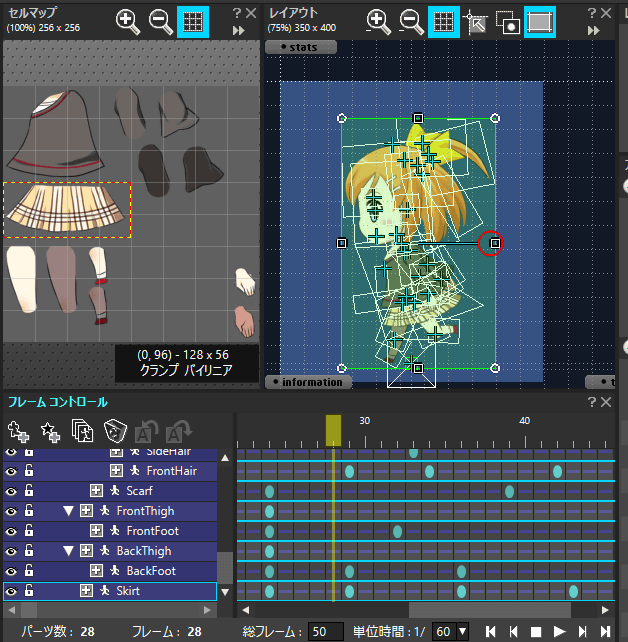Click the delete trash icon in frame control
628x642 pixels.
point(115,431)
